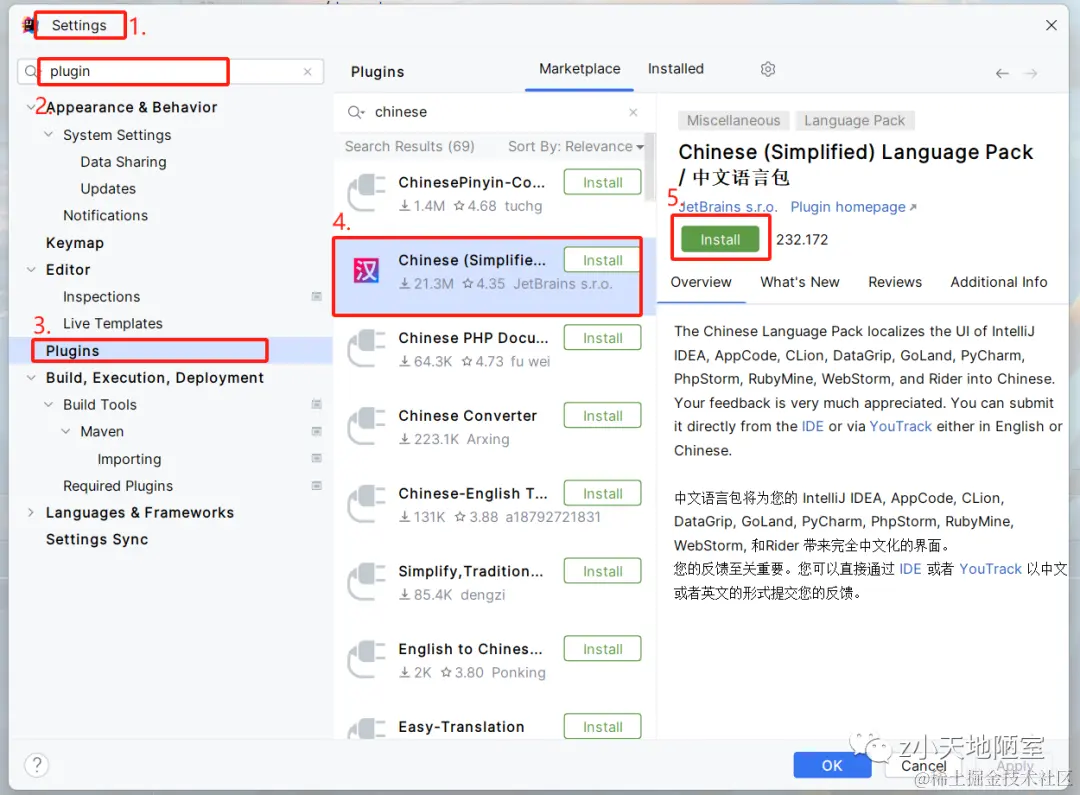Open the Reviews tab

coord(894,282)
